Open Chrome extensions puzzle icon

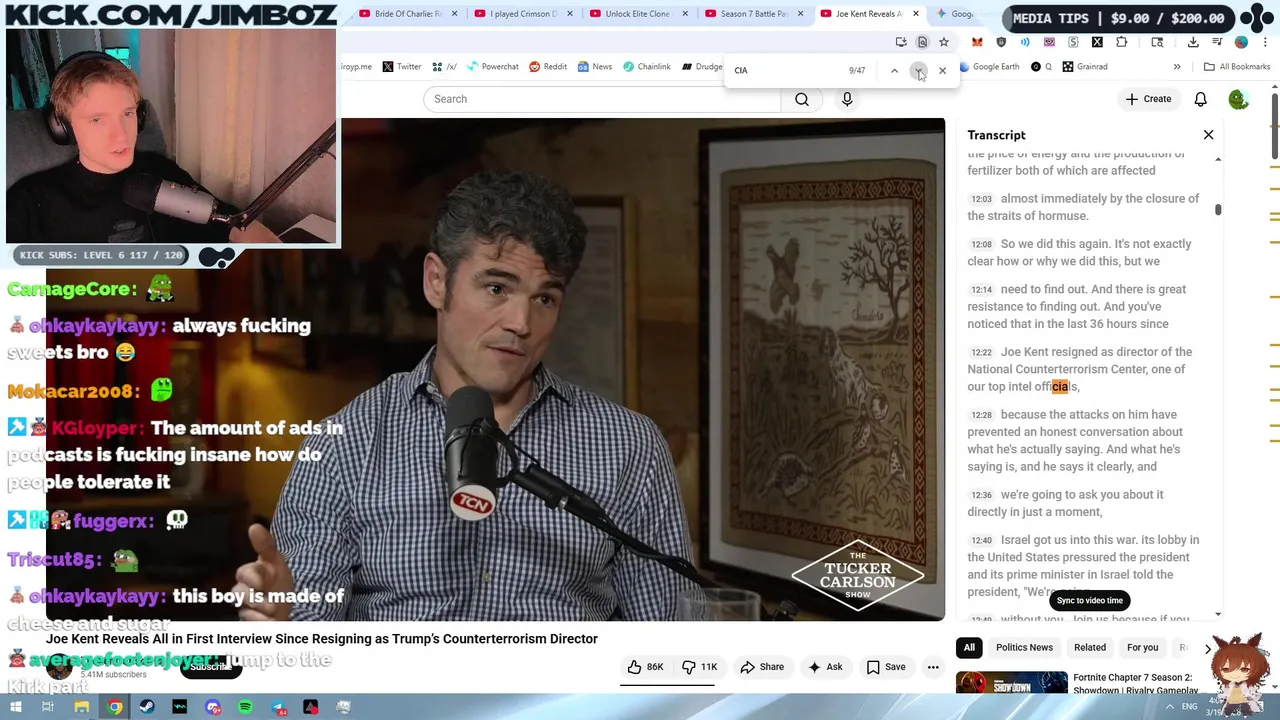pyautogui.click(x=1121, y=42)
